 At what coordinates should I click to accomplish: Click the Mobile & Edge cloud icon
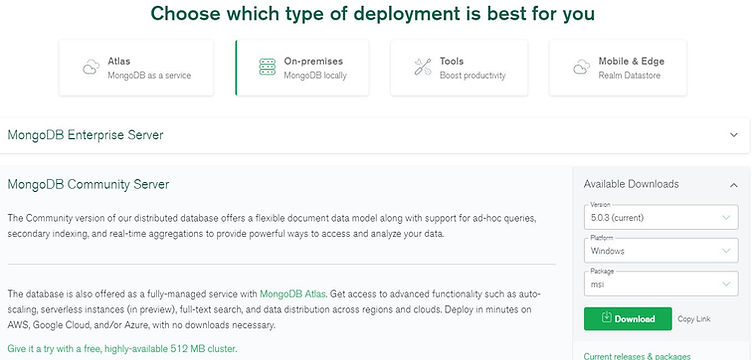pos(581,67)
